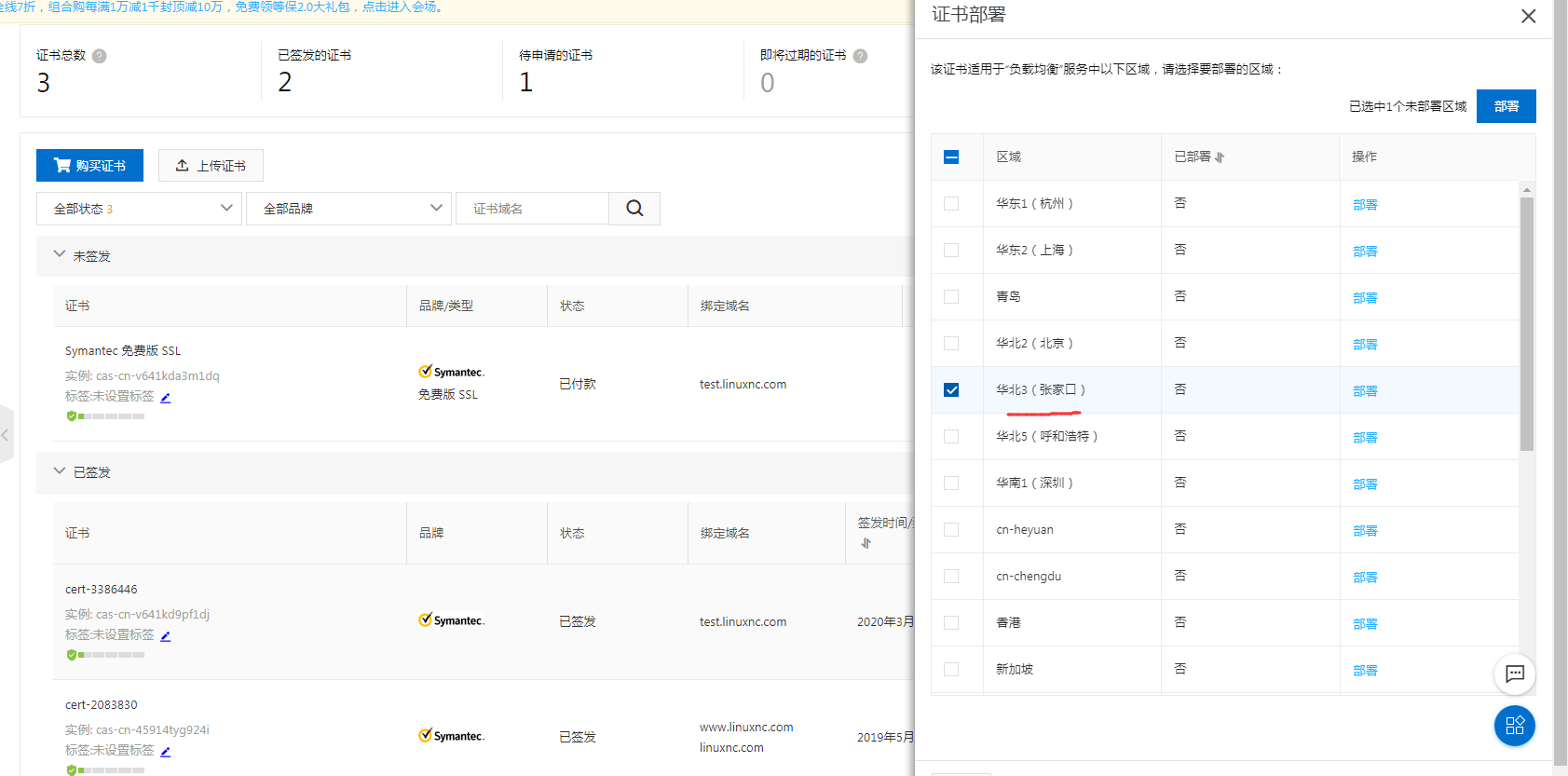Open the blue apps grid floating button

point(1515,726)
